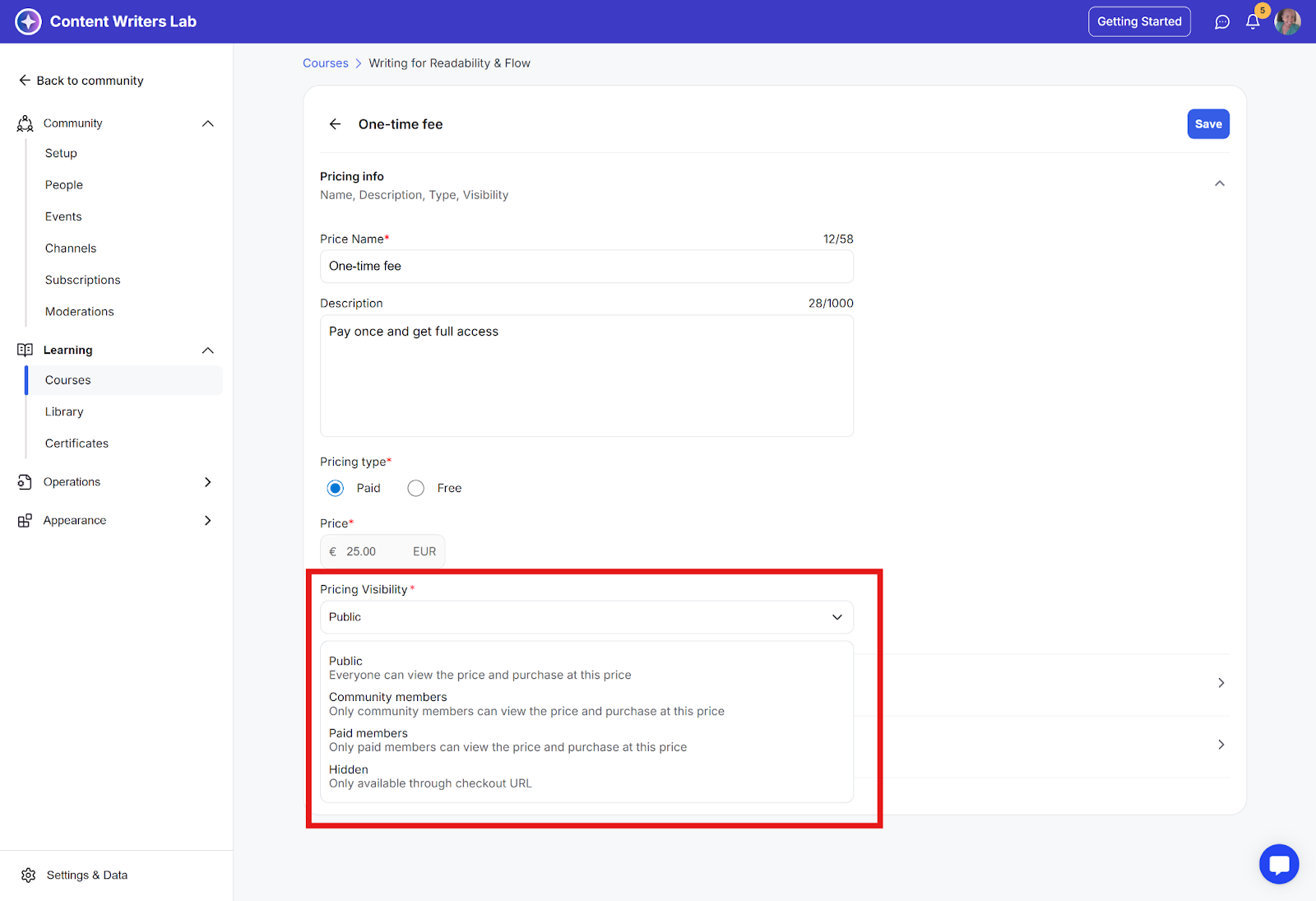Viewport: 1316px width, 901px height.
Task: Select the Paid pricing type radio
Action: (x=336, y=488)
